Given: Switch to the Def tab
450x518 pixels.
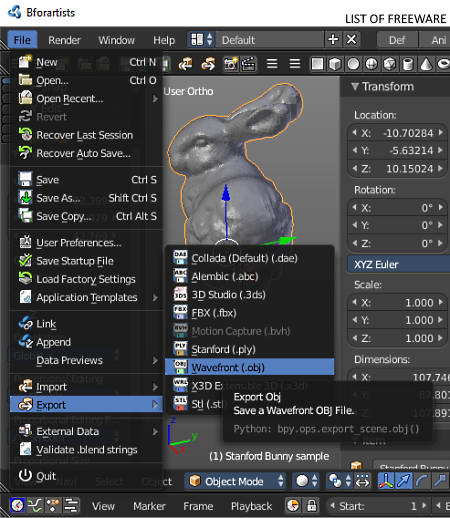Looking at the screenshot, I should click(397, 40).
